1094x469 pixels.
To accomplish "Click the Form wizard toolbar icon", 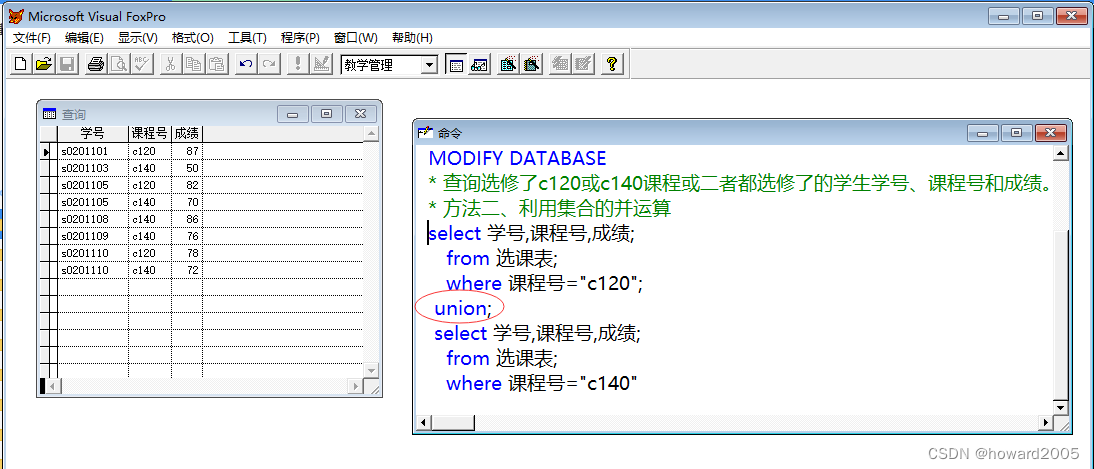I will (x=508, y=64).
